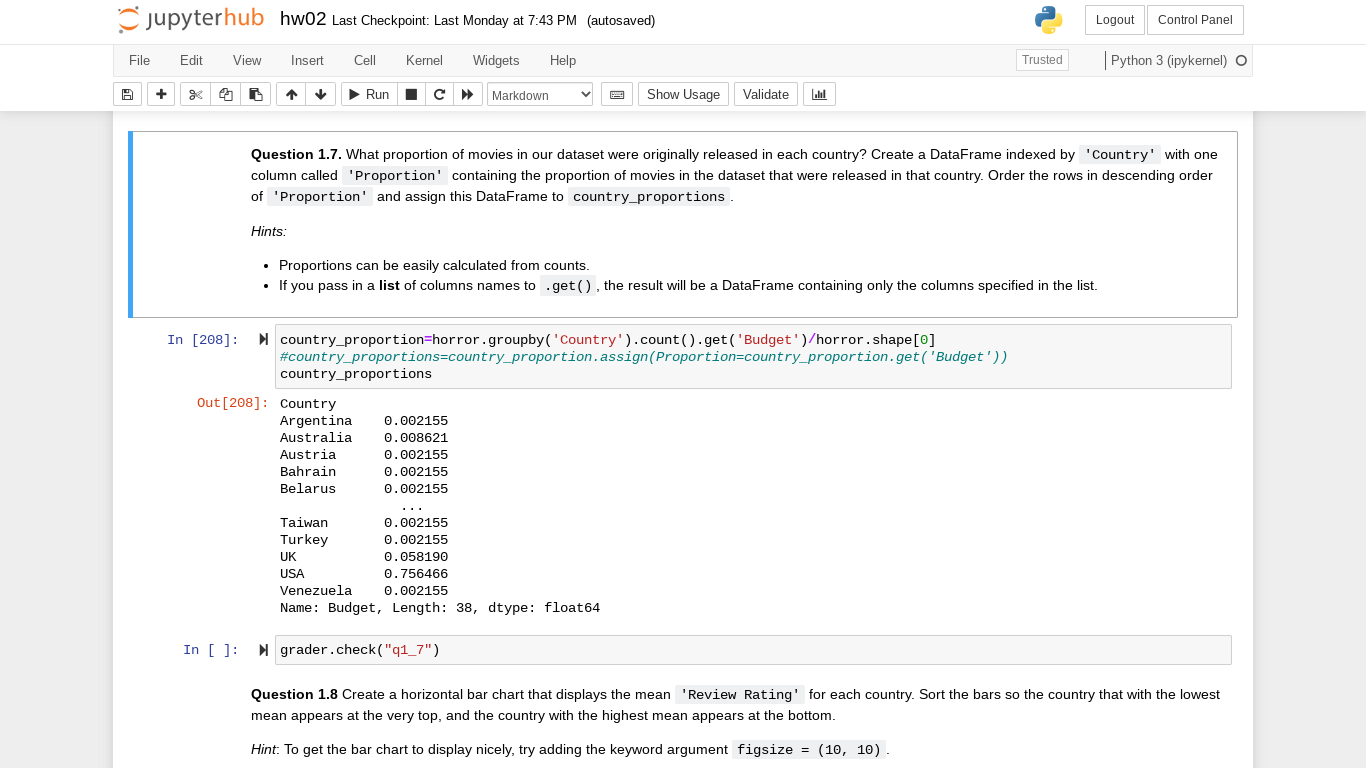Screen dimensions: 1366x768
Task: Open the Help menu
Action: click(x=563, y=60)
